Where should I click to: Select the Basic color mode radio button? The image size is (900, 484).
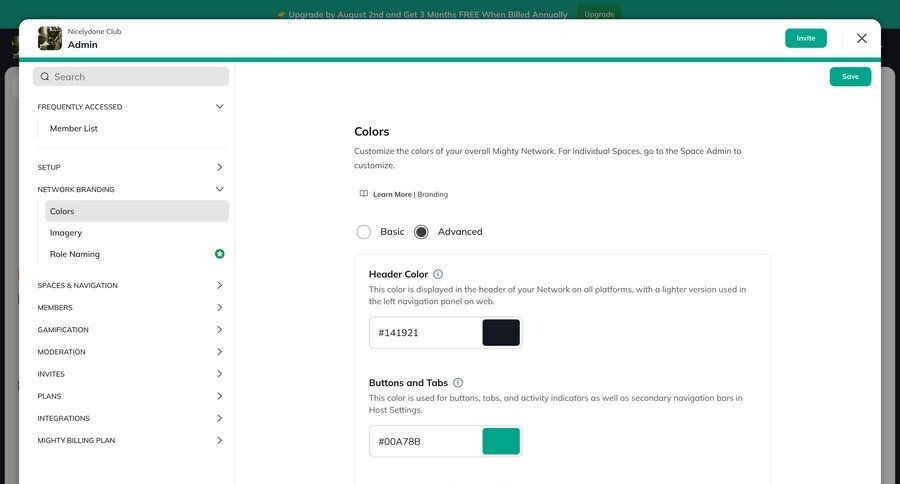[x=363, y=232]
